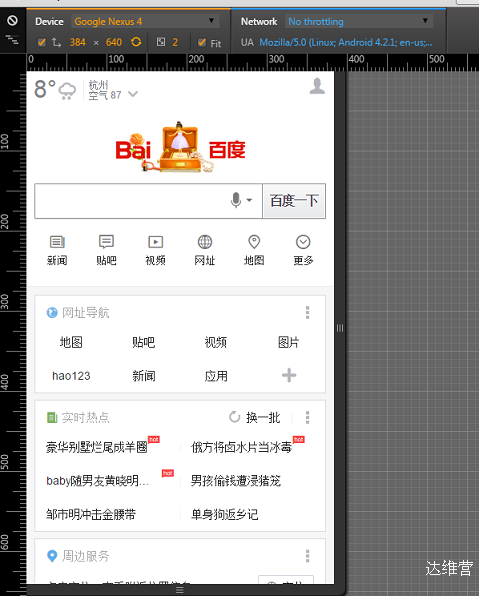This screenshot has width=479, height=596.
Task: Click the add site plus icon
Action: 289,376
